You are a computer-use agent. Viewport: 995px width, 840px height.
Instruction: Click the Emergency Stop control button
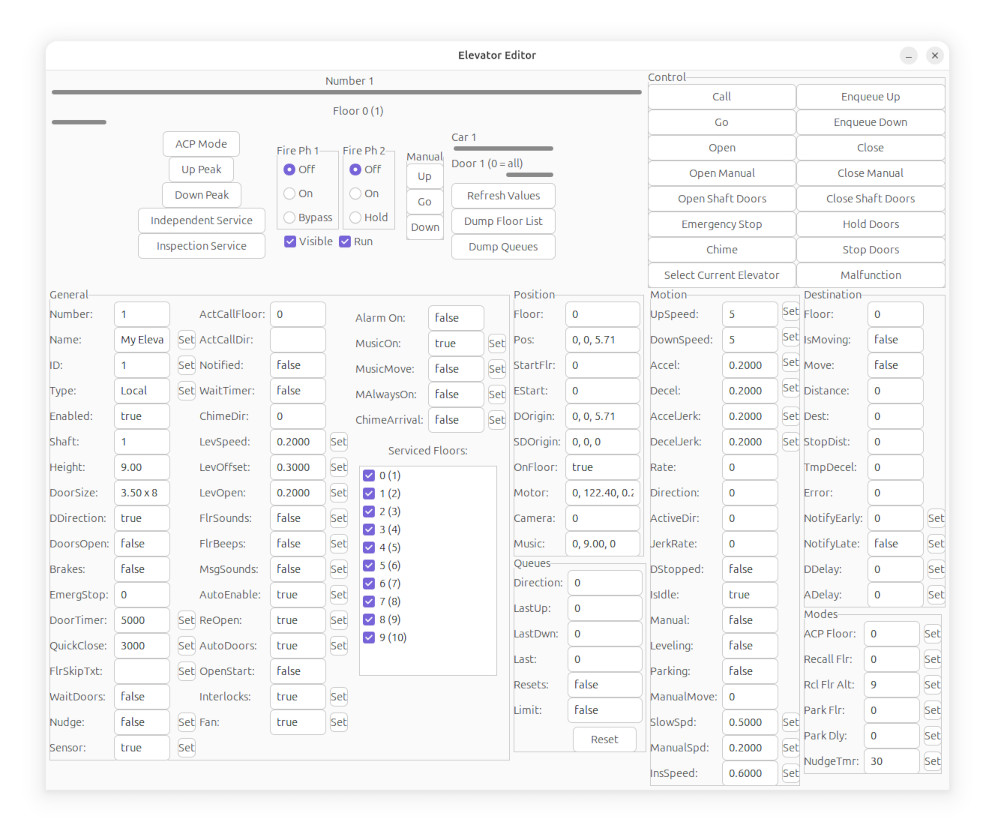pos(722,224)
